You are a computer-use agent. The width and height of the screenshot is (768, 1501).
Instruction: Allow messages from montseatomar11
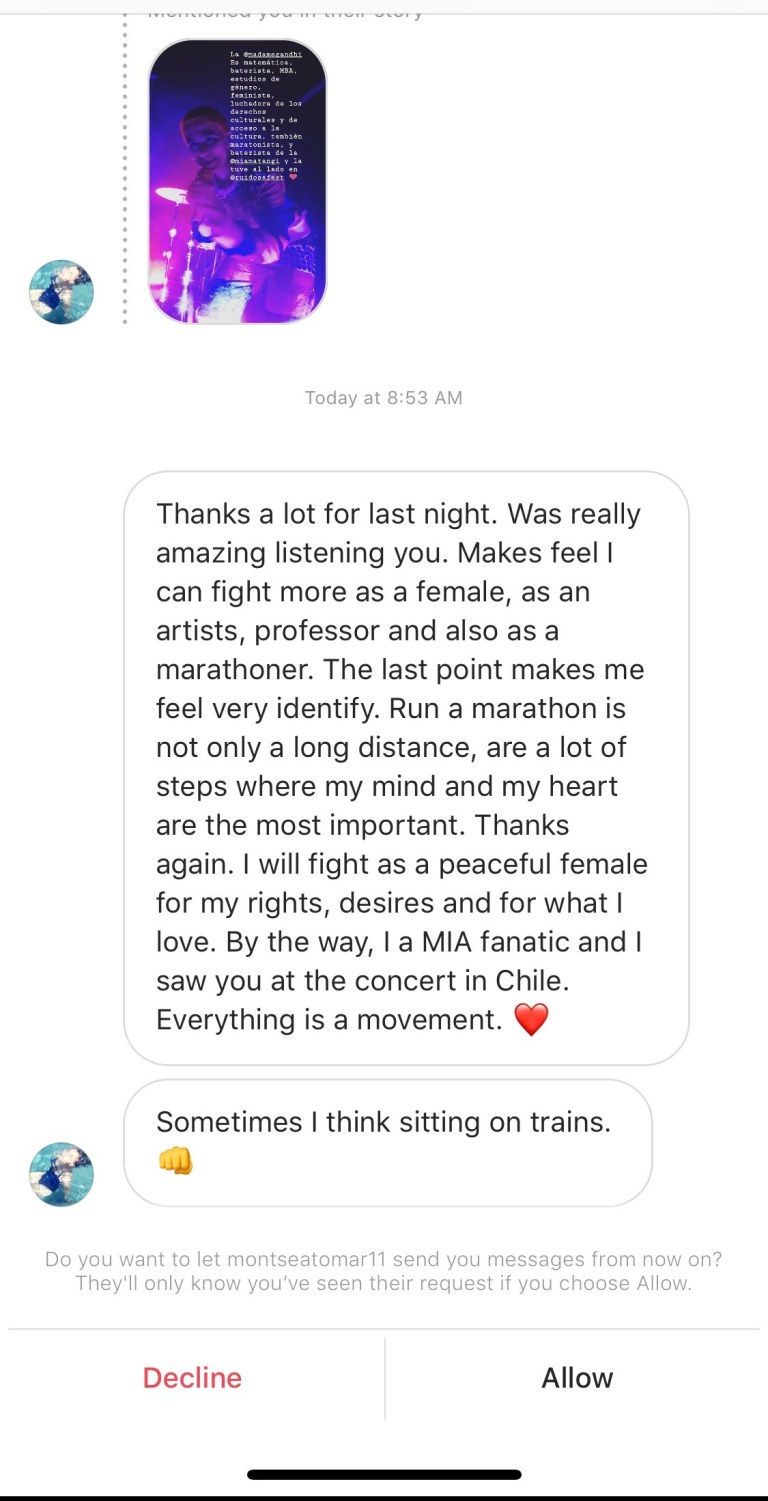(577, 1377)
